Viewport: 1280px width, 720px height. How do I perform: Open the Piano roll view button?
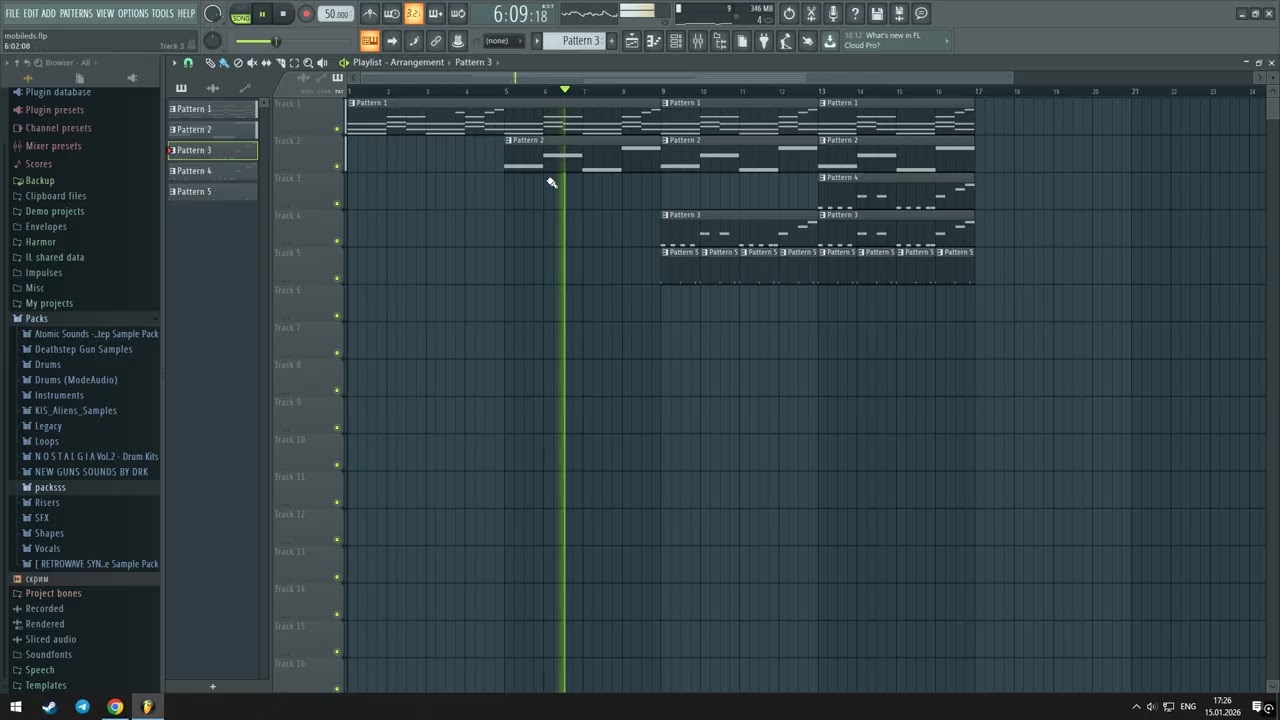click(654, 41)
